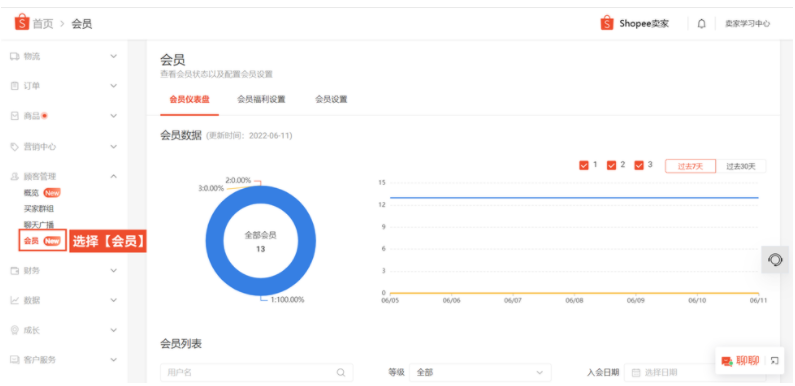
Task: Click the 聊聊 chat button
Action: [747, 361]
